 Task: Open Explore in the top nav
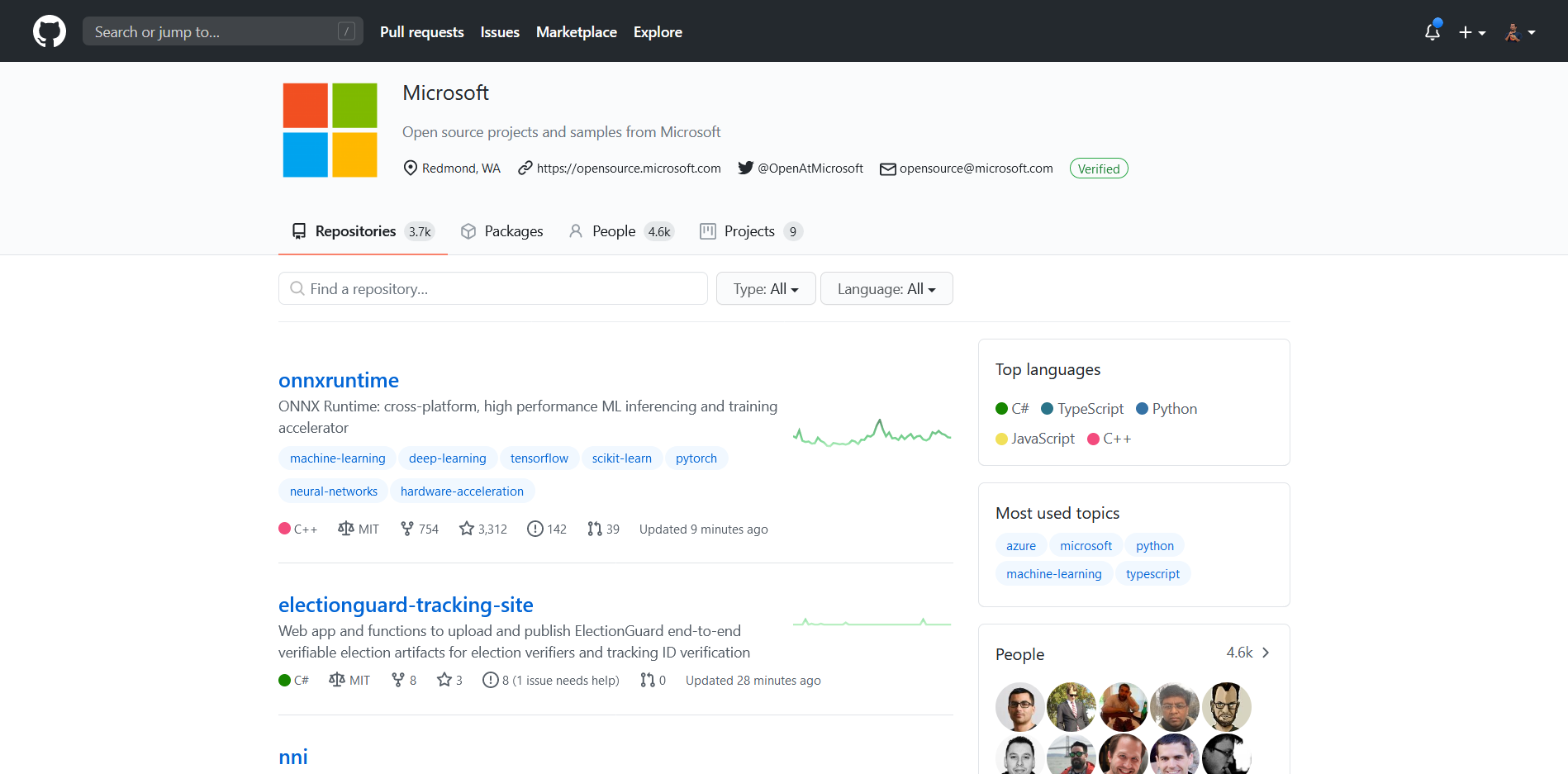658,32
